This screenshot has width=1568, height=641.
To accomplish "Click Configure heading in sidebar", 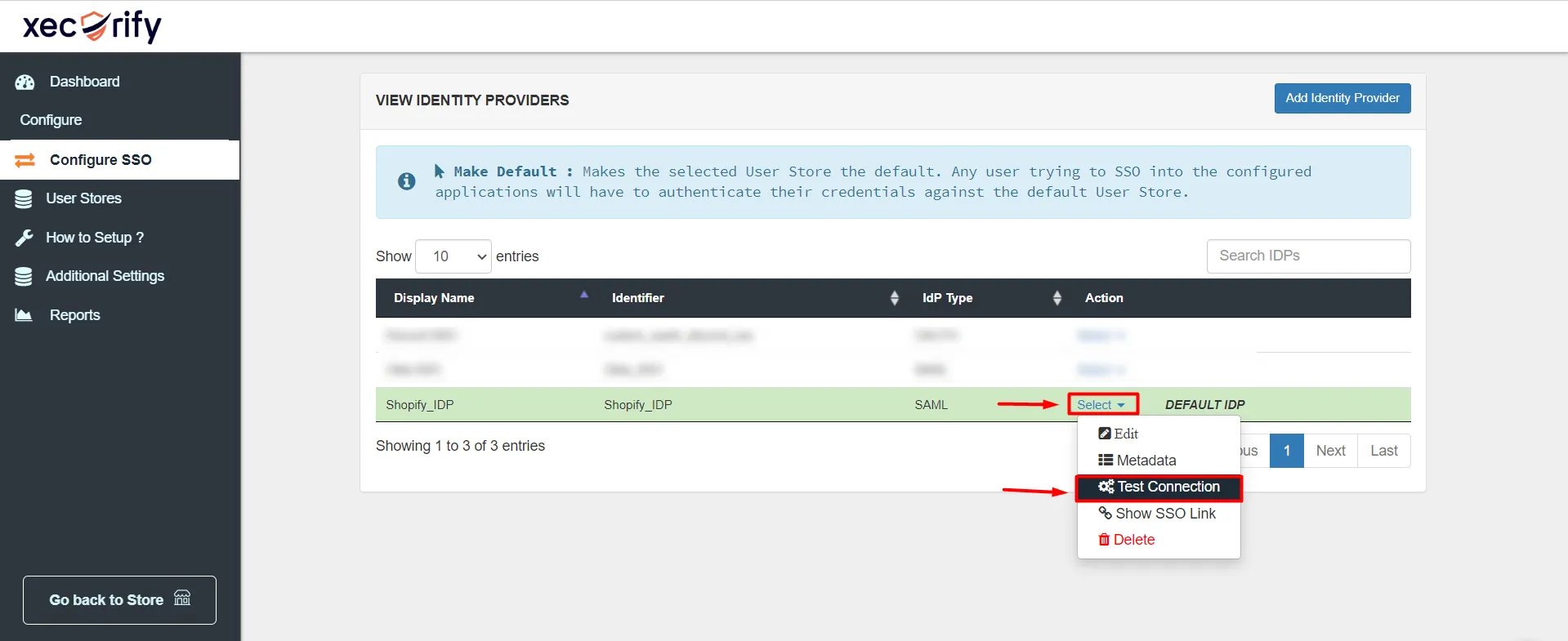I will [51, 120].
